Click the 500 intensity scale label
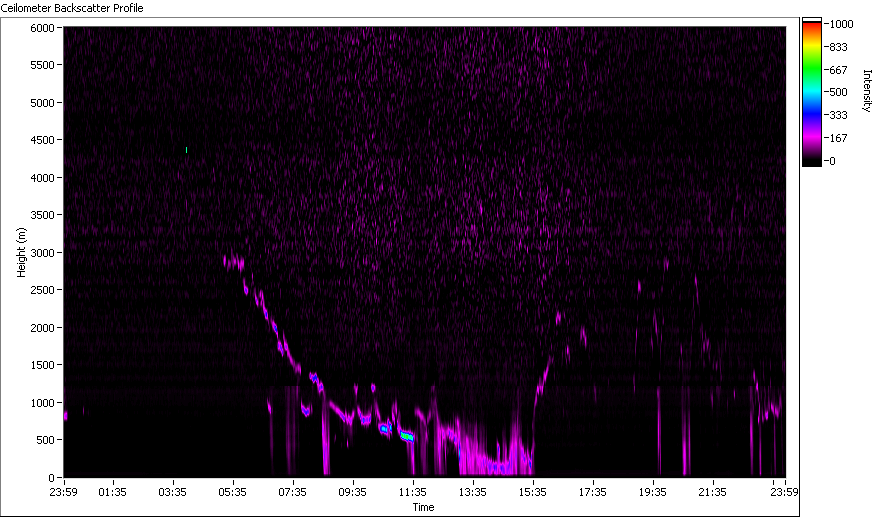 tap(838, 92)
